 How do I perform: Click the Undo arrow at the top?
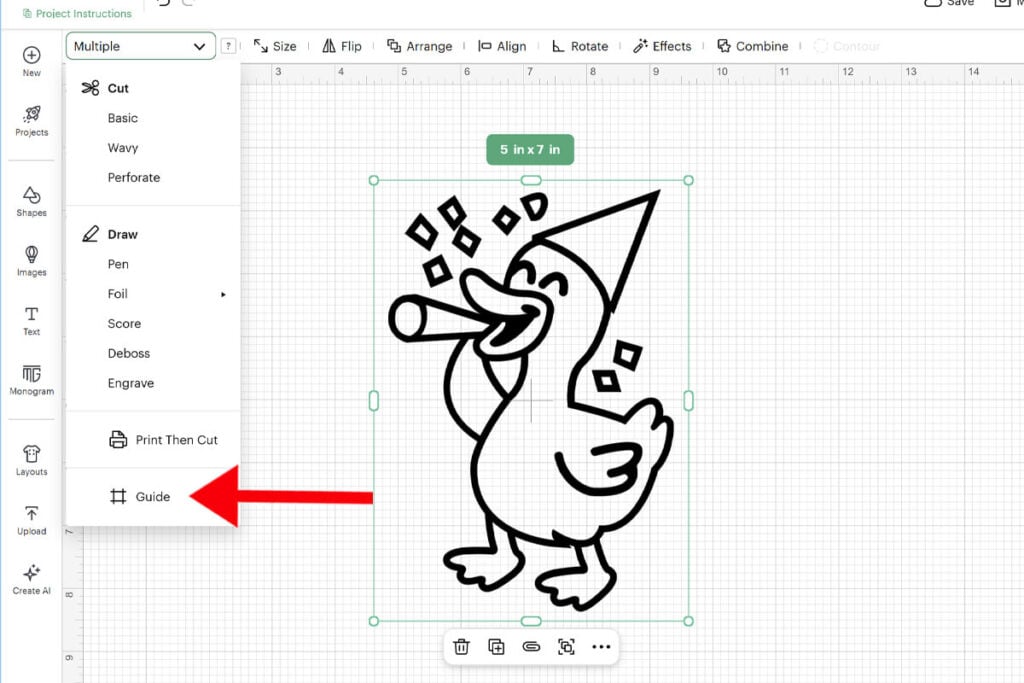(163, 3)
